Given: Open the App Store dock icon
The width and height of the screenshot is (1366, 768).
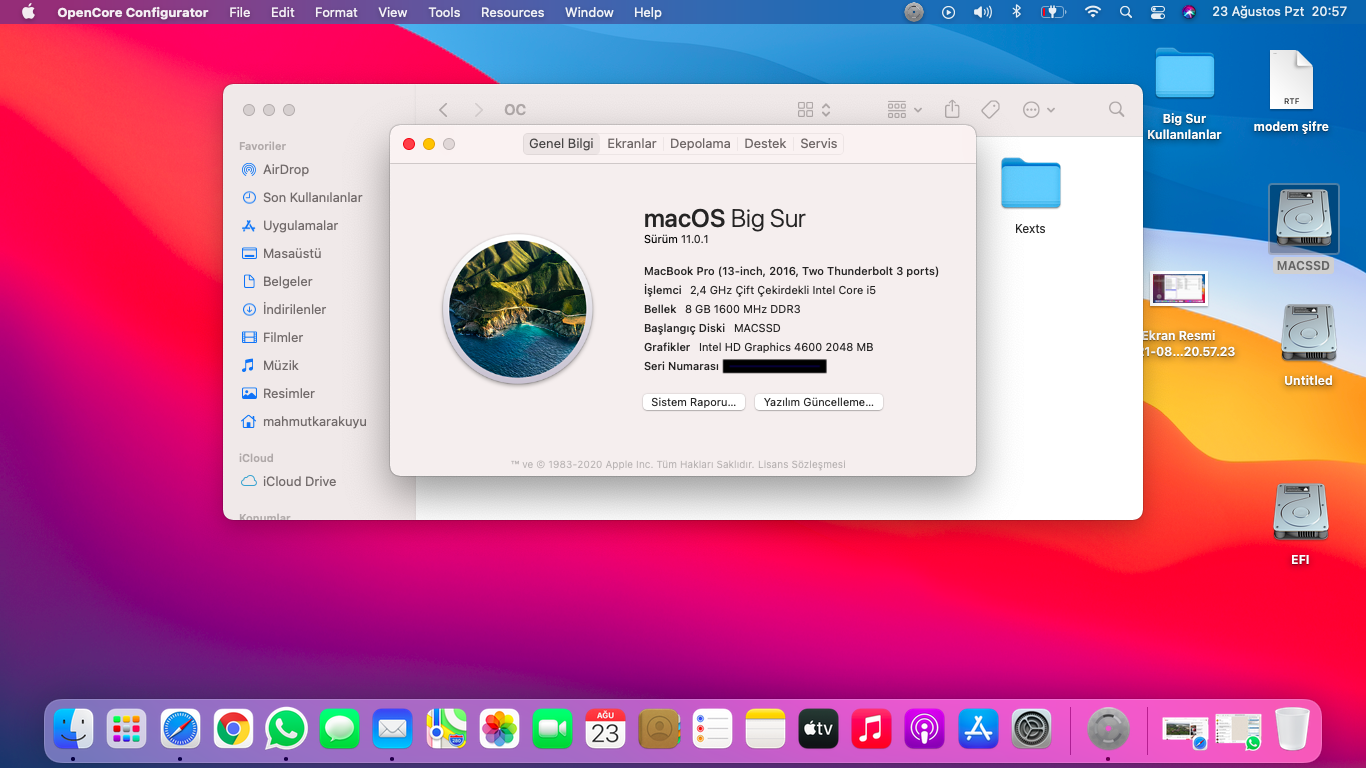Looking at the screenshot, I should pyautogui.click(x=978, y=729).
